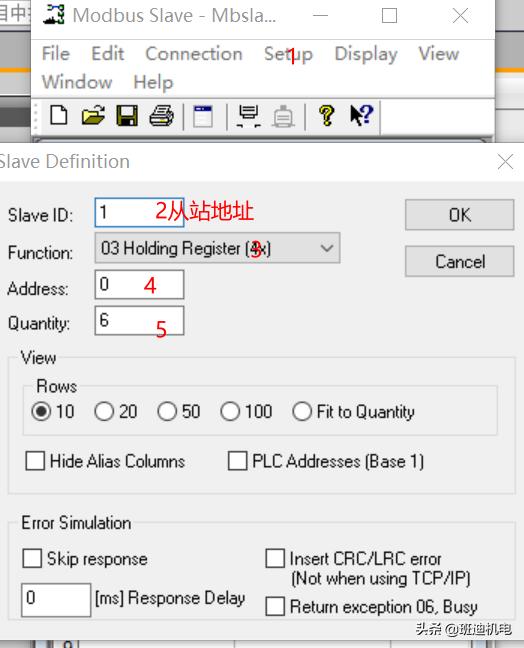Click the context Help arrow-question icon
This screenshot has height=648, width=524.
[x=362, y=115]
